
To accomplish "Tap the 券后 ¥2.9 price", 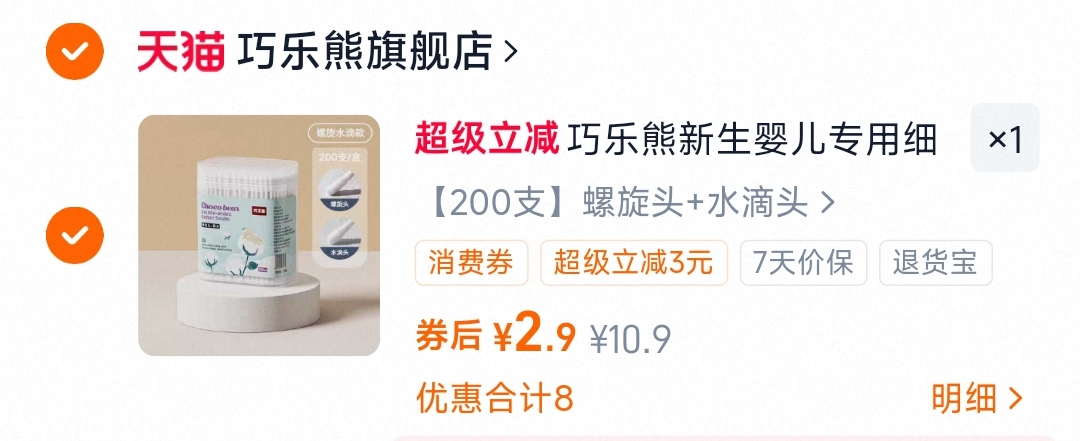I will 495,336.
